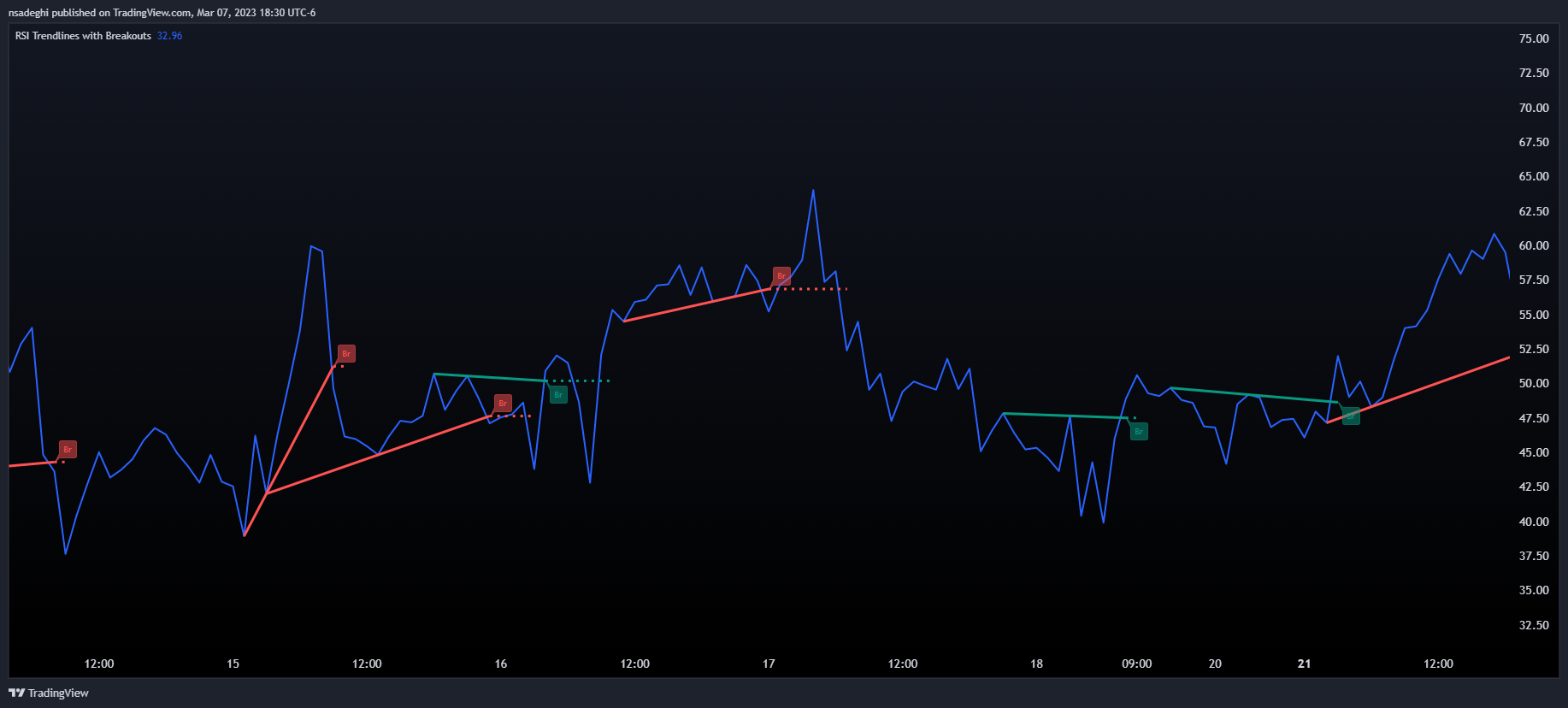Select date label 17 on time axis

769,664
